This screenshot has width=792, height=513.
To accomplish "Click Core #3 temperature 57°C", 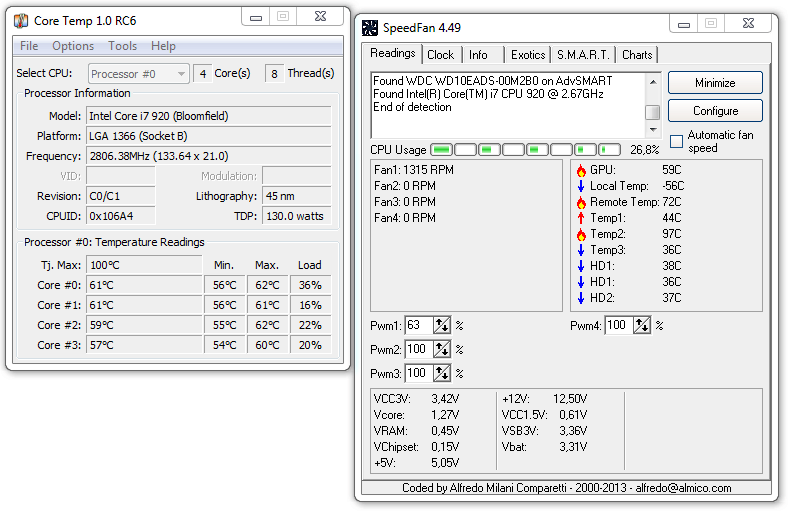I will [x=144, y=345].
